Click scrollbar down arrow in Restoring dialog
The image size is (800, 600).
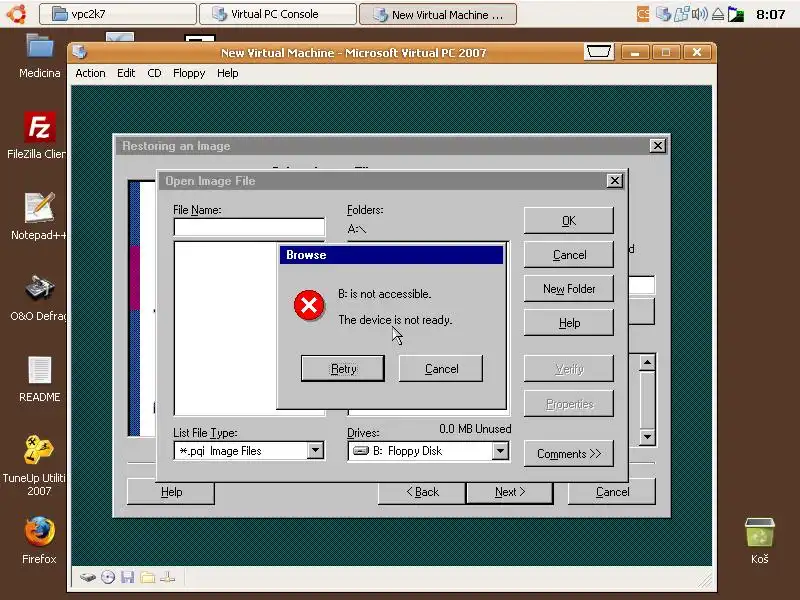[647, 437]
